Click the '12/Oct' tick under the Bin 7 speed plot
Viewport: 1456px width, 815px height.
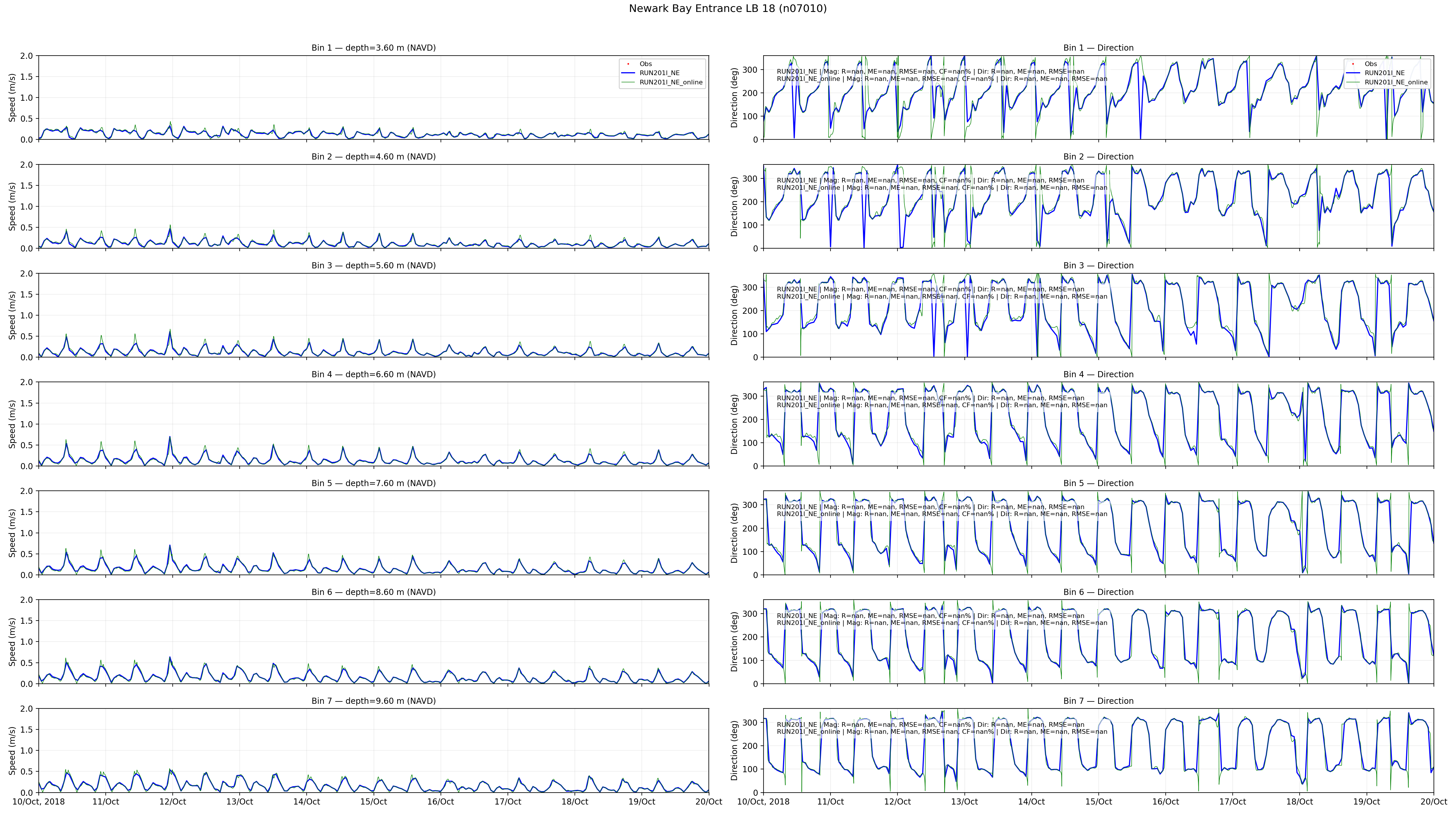(172, 802)
